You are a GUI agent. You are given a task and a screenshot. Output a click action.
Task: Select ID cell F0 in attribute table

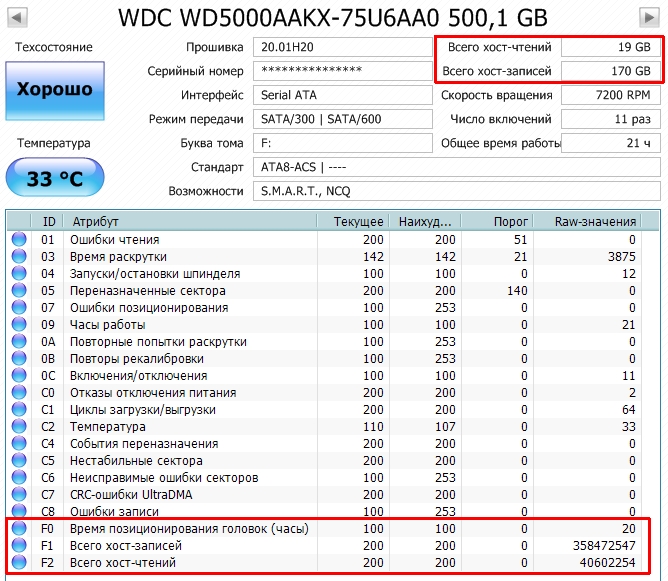(47, 529)
